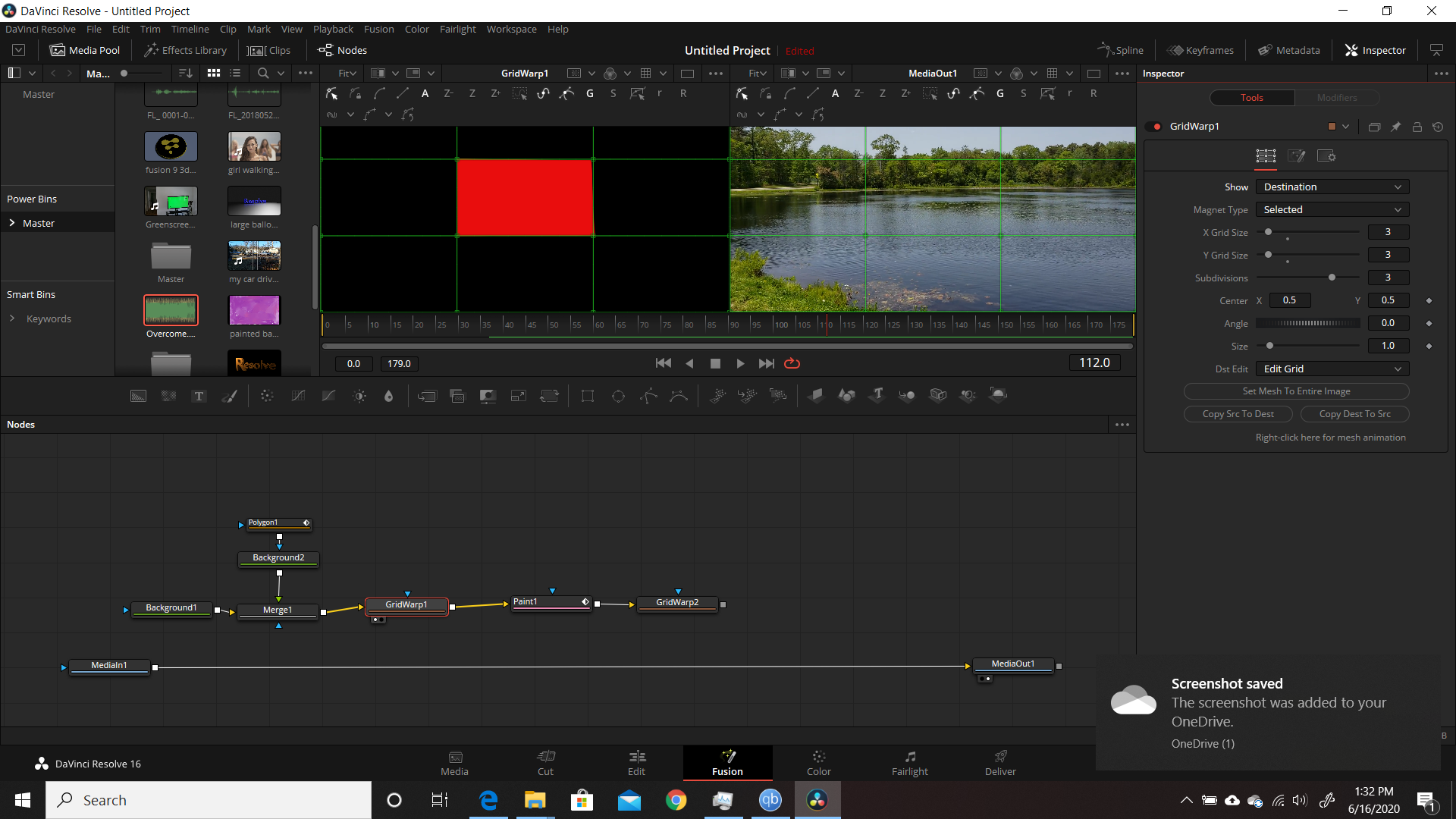Viewport: 1456px width, 819px height.
Task: Click the G button in left viewer toolbar
Action: [590, 93]
